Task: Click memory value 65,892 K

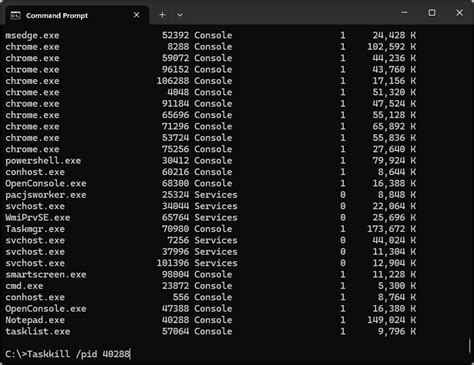Action: click(394, 126)
